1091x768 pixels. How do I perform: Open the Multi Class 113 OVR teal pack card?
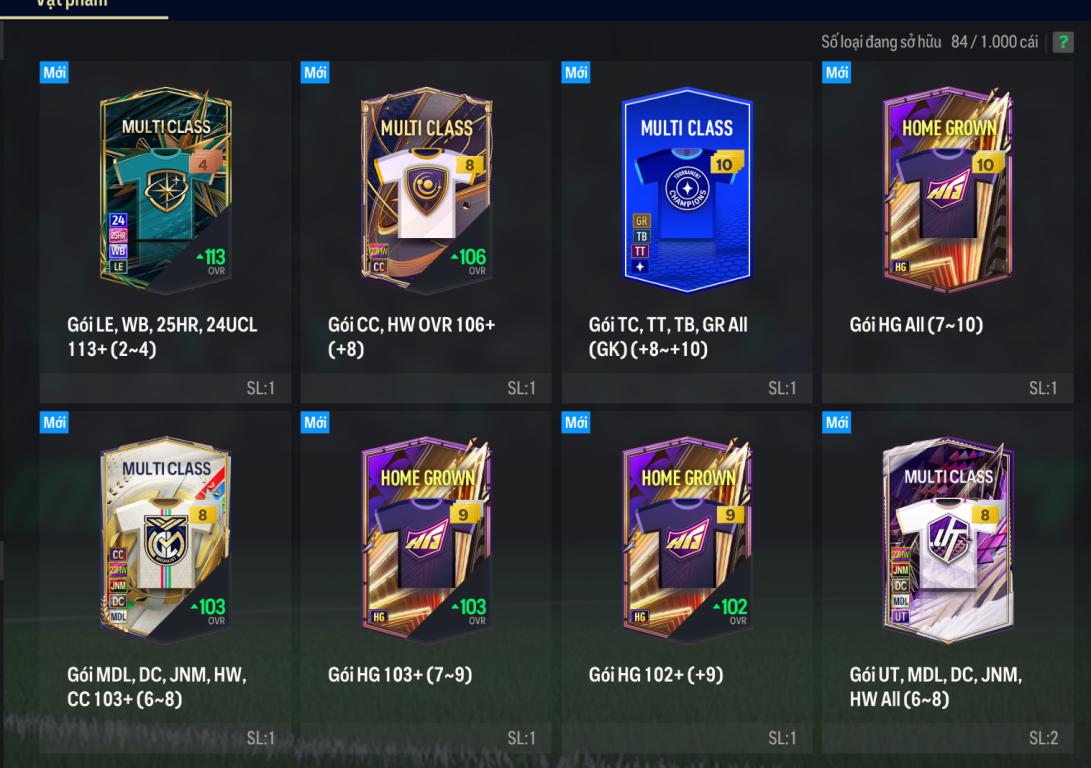[x=166, y=188]
